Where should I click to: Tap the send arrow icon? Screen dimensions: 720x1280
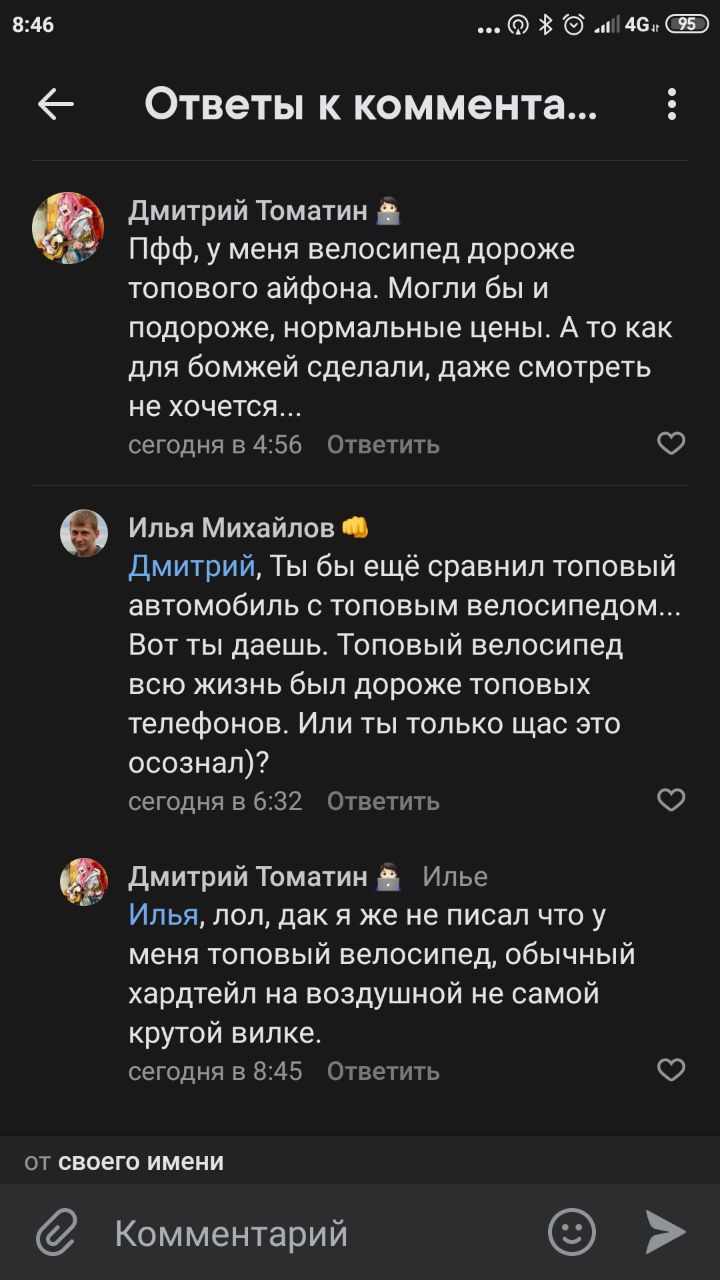[664, 1232]
